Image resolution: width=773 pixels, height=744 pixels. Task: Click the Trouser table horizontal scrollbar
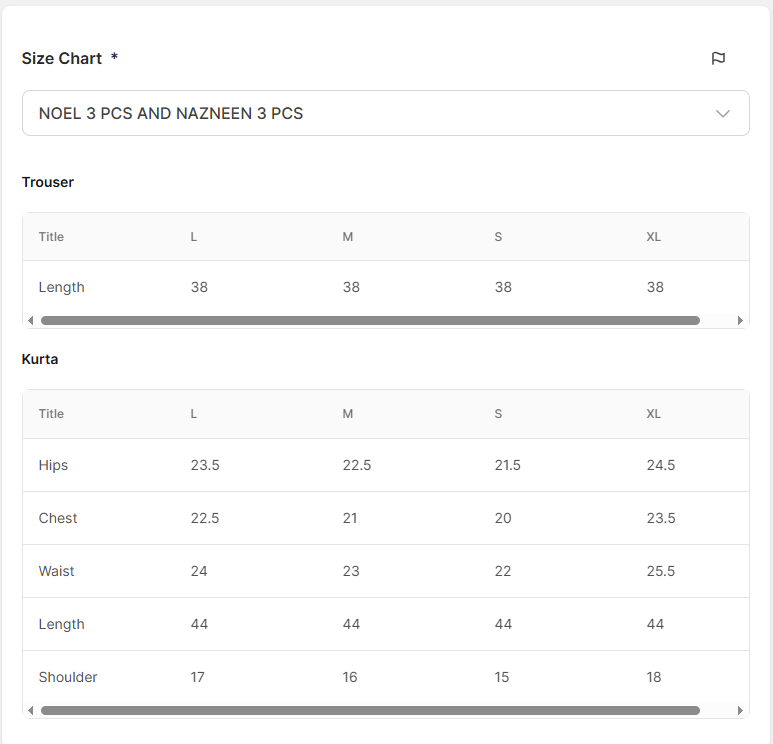[x=370, y=321]
